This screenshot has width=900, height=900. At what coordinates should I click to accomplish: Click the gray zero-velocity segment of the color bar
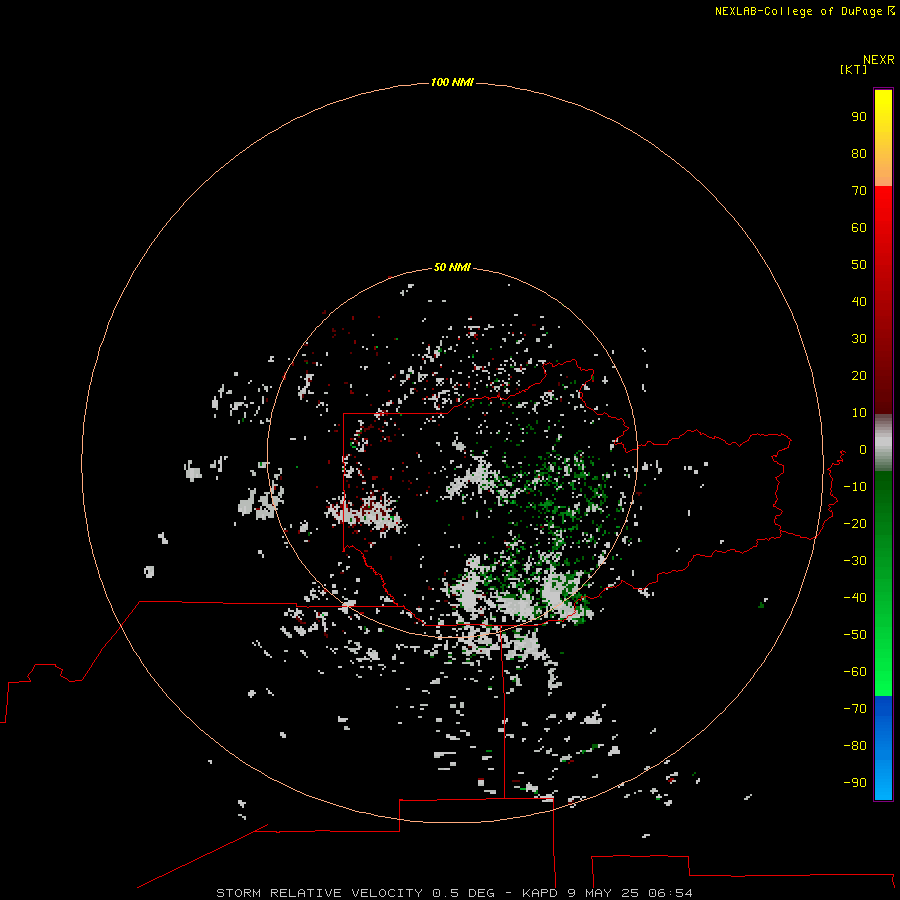[x=883, y=443]
